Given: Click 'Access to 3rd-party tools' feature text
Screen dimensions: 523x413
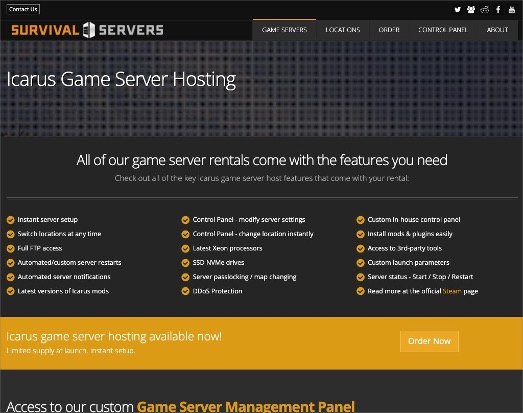Looking at the screenshot, I should point(405,249).
